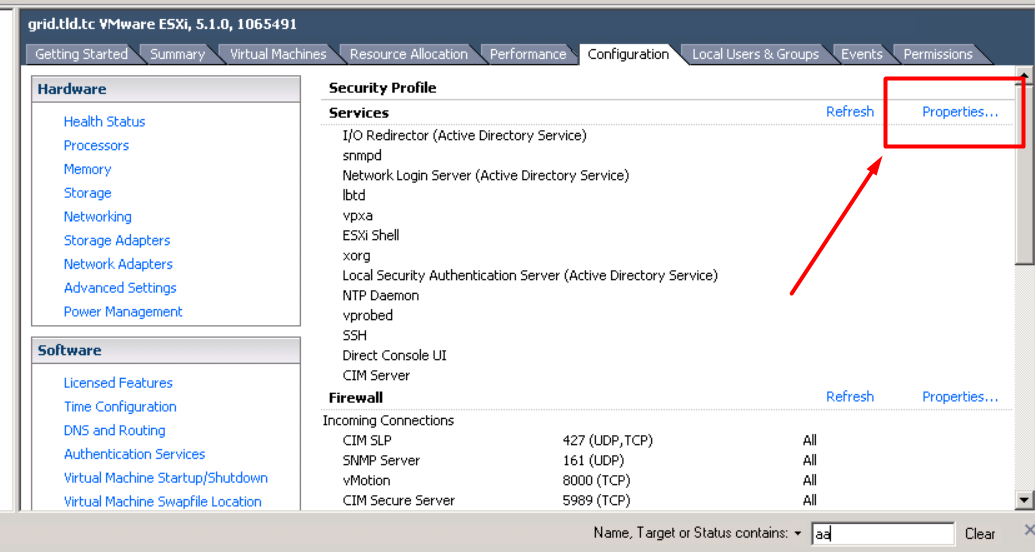The width and height of the screenshot is (1035, 552).
Task: Click the vertical scrollbar thumb
Action: (1024, 173)
